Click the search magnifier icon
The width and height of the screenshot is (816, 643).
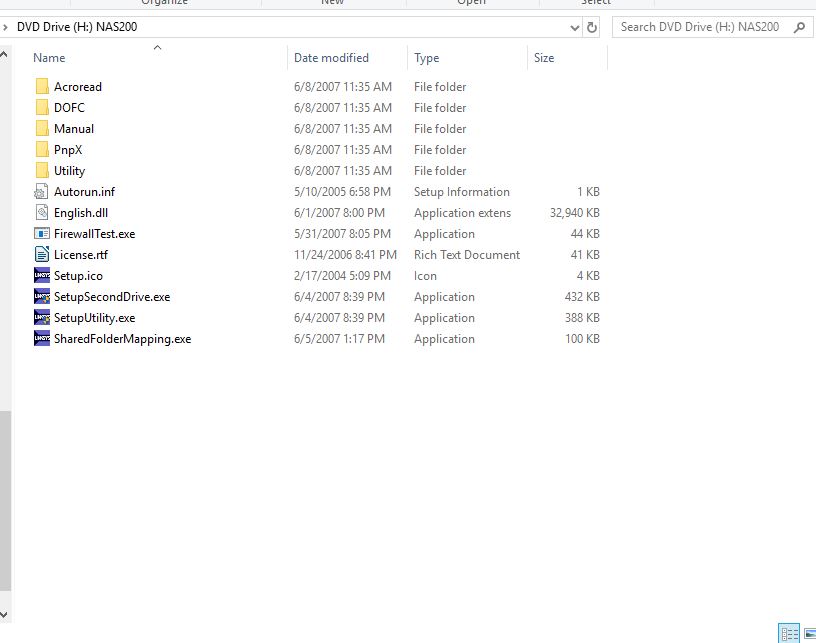799,27
